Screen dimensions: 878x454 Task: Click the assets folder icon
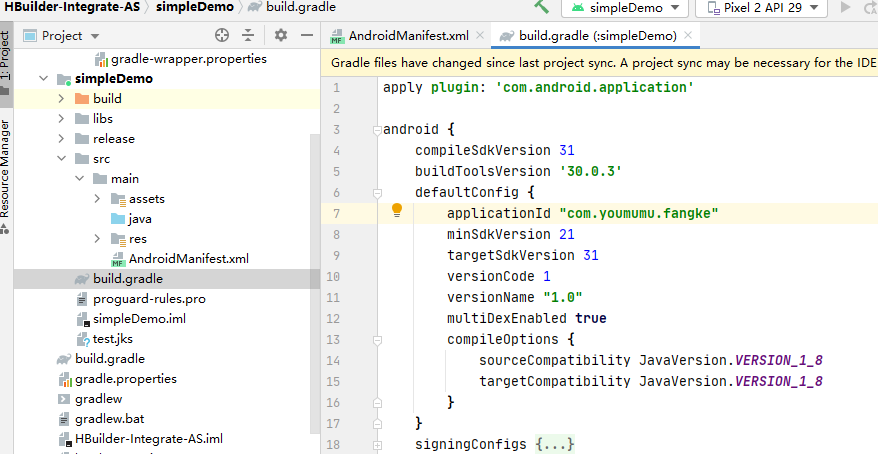[118, 199]
